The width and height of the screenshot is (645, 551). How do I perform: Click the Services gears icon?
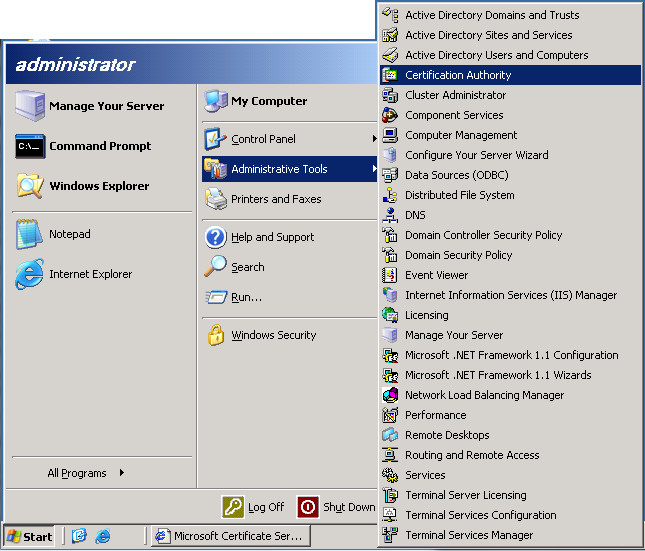(390, 475)
